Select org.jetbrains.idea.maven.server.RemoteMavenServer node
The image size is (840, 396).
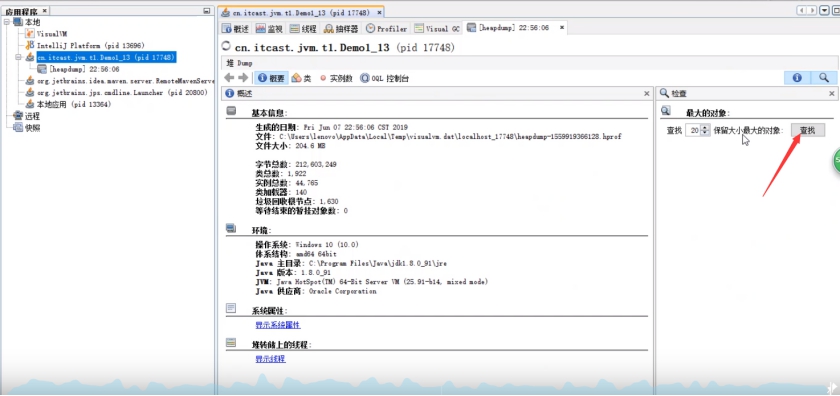point(125,81)
